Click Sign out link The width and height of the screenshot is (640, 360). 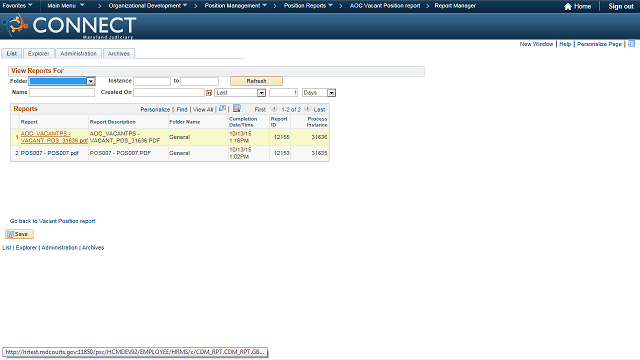621,6
